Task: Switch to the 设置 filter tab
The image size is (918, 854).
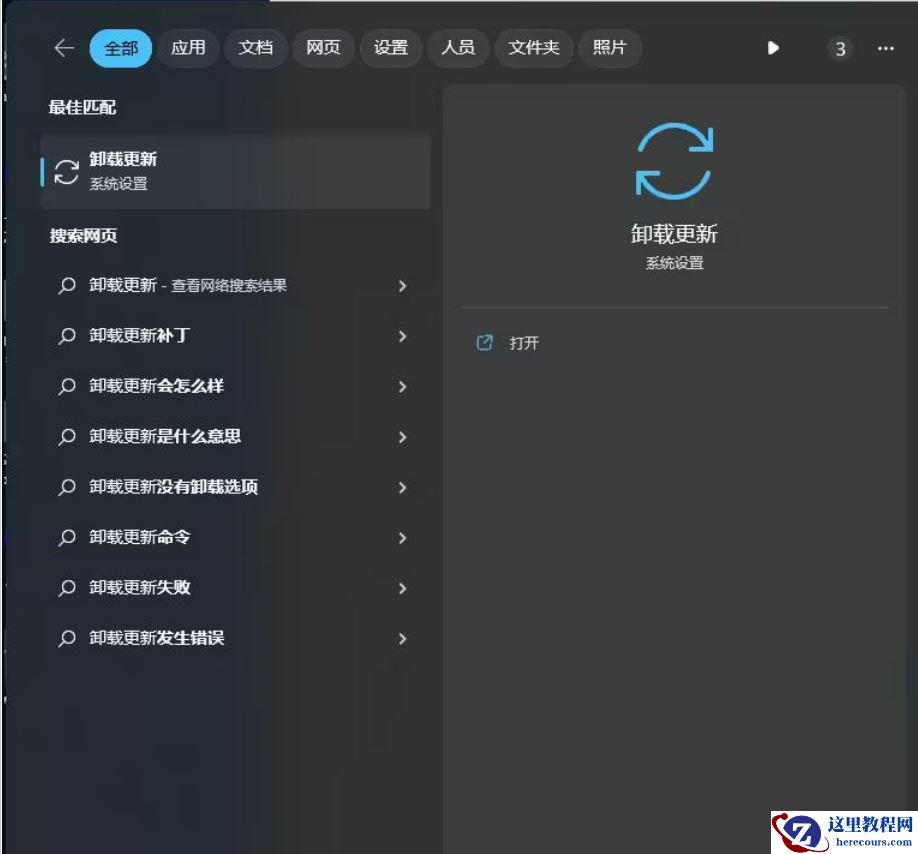Action: [390, 48]
